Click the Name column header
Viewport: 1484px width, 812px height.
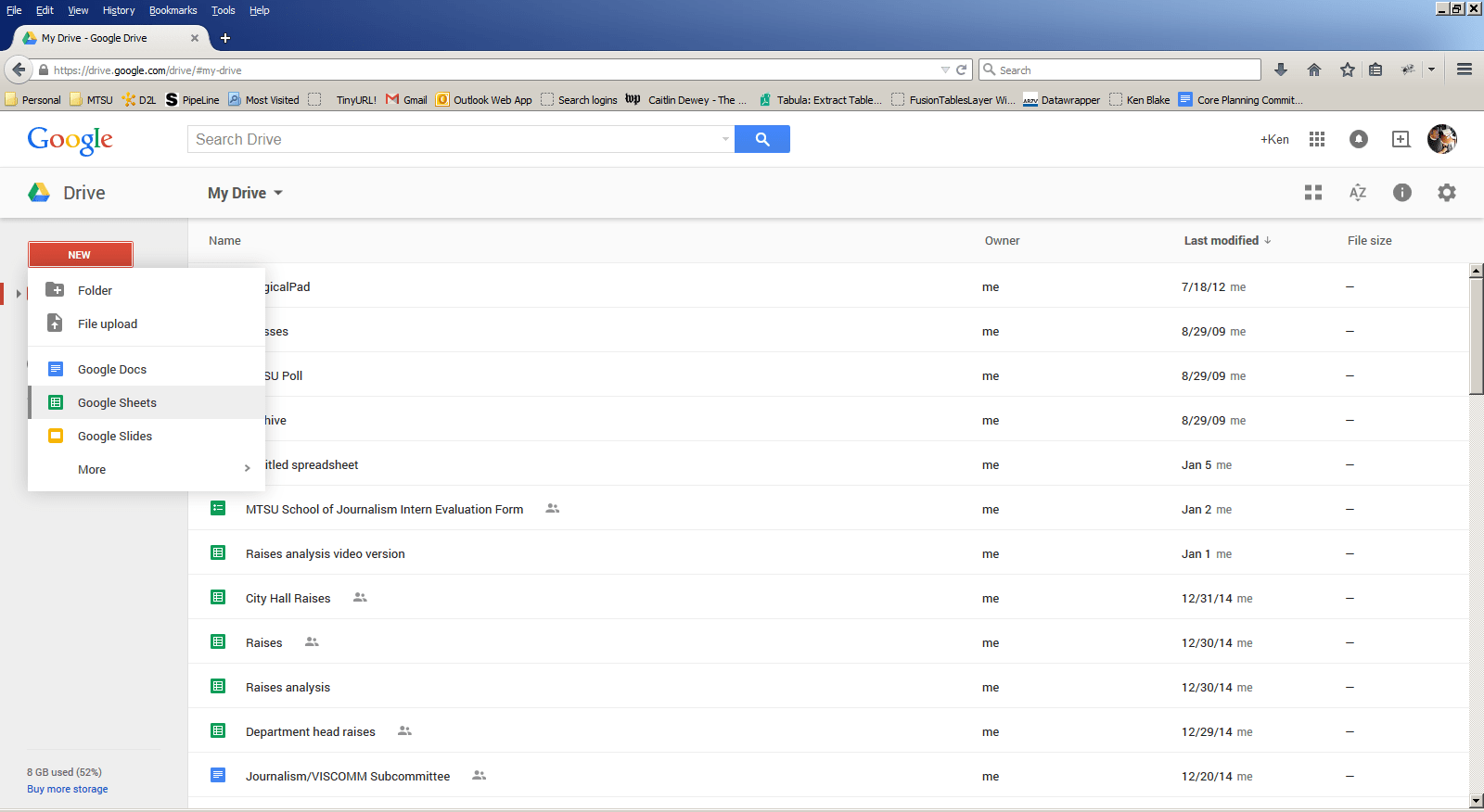224,240
